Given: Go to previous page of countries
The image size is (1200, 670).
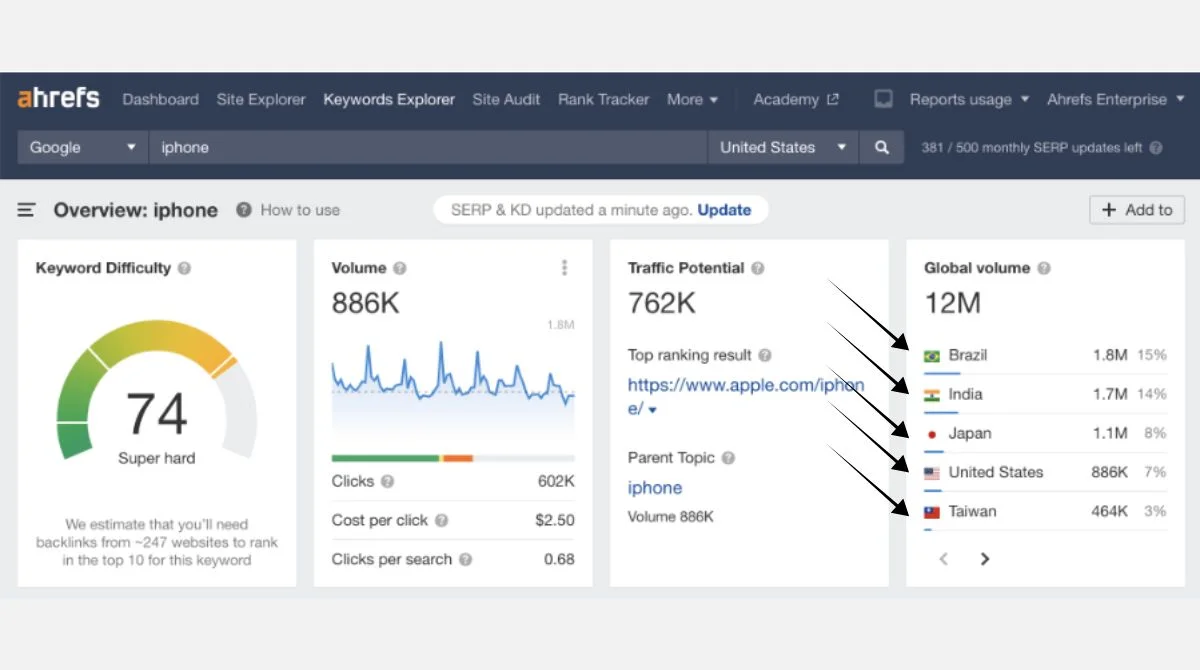Looking at the screenshot, I should click(x=944, y=559).
